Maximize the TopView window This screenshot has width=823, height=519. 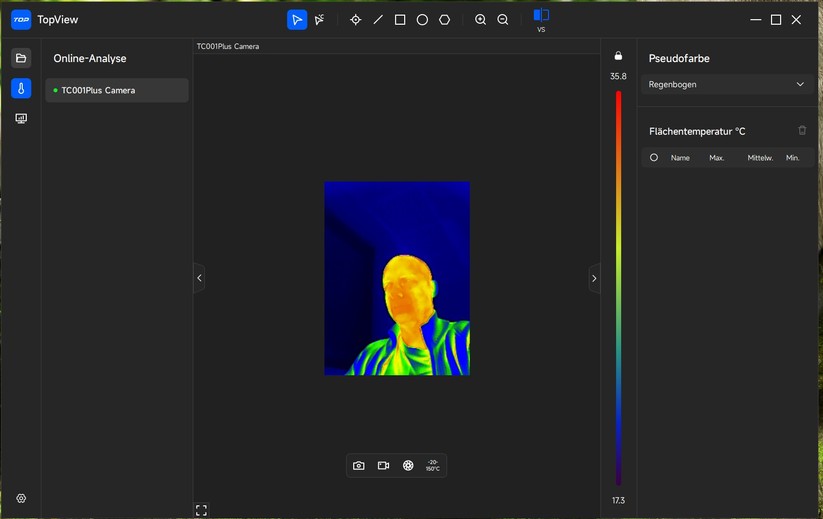tap(776, 20)
